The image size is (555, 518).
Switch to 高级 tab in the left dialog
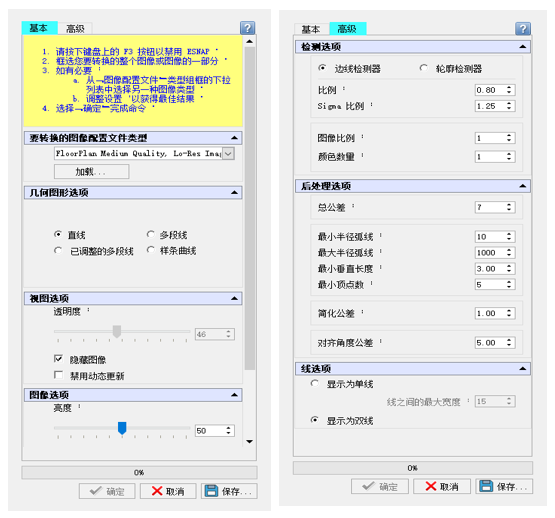(x=75, y=29)
